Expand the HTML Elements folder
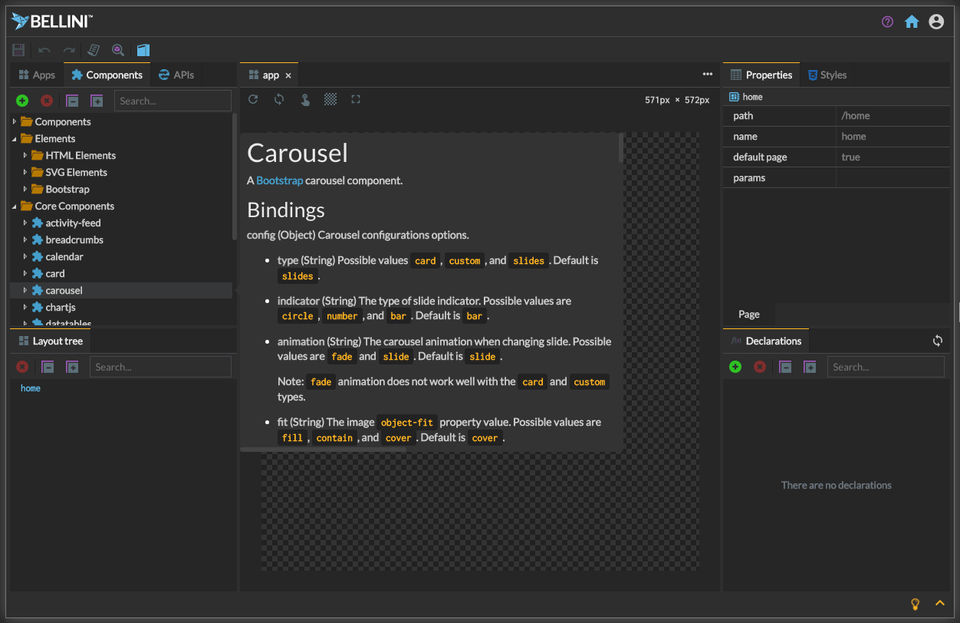The image size is (960, 623). pos(26,156)
